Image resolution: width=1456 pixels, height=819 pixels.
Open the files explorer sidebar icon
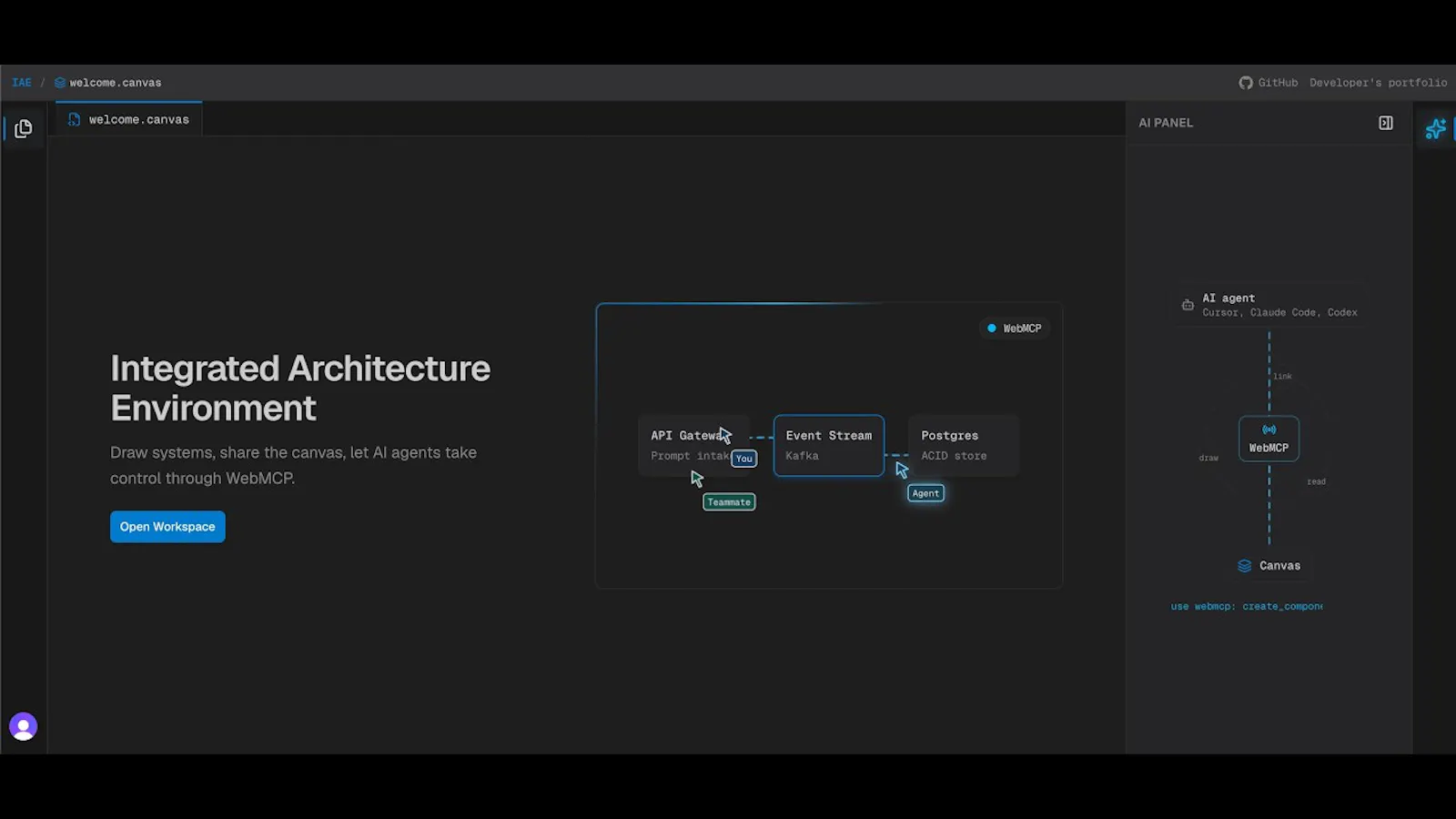[x=24, y=128]
